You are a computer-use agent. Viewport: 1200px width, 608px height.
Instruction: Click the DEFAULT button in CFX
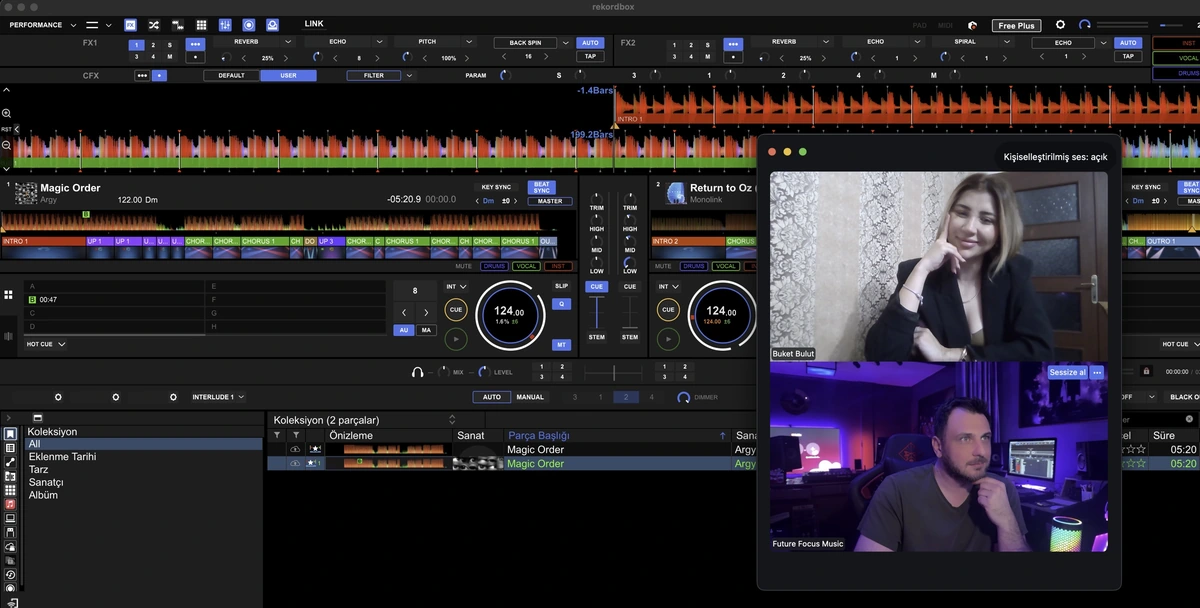pos(231,75)
